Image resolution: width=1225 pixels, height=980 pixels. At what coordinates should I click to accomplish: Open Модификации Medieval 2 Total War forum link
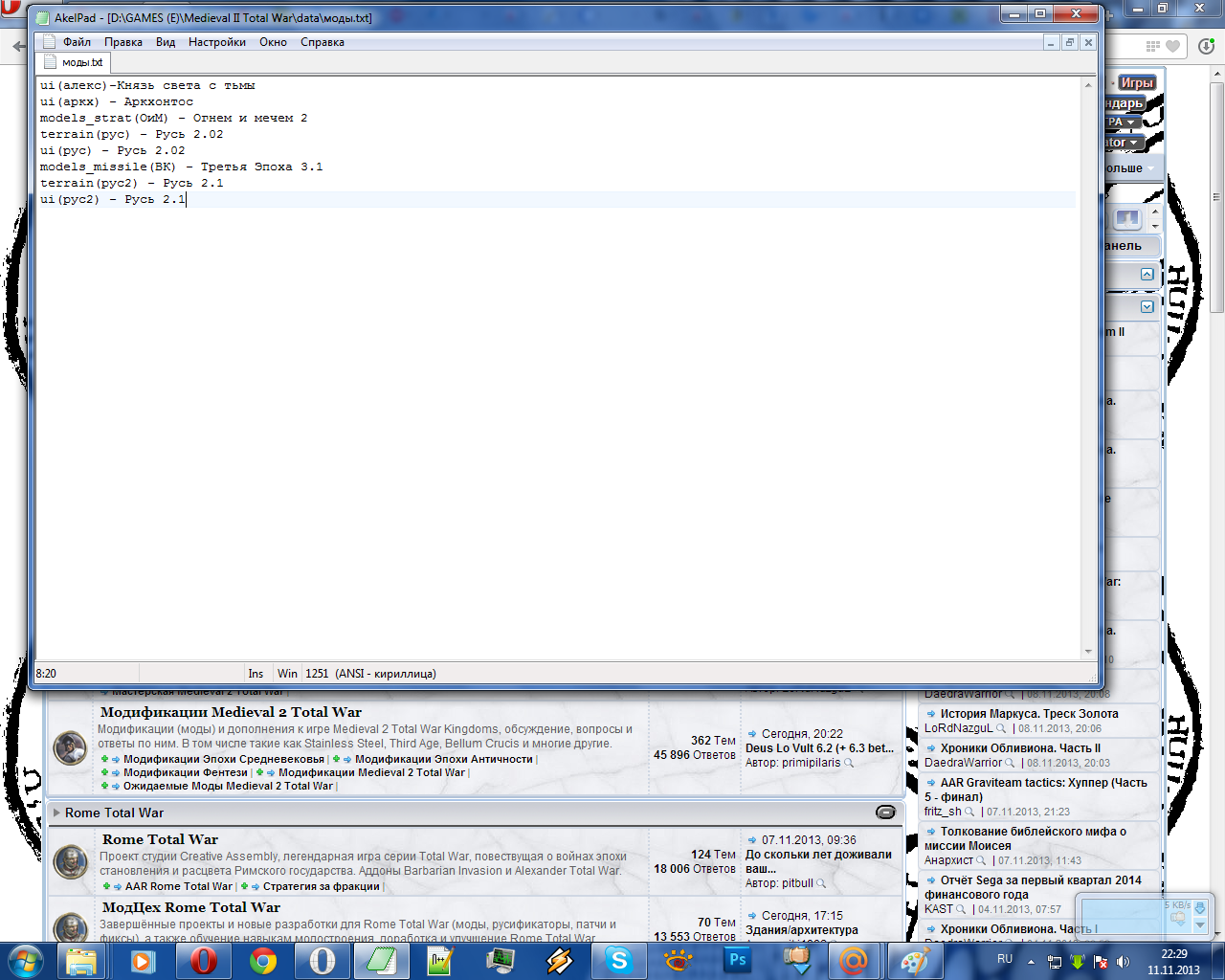231,712
